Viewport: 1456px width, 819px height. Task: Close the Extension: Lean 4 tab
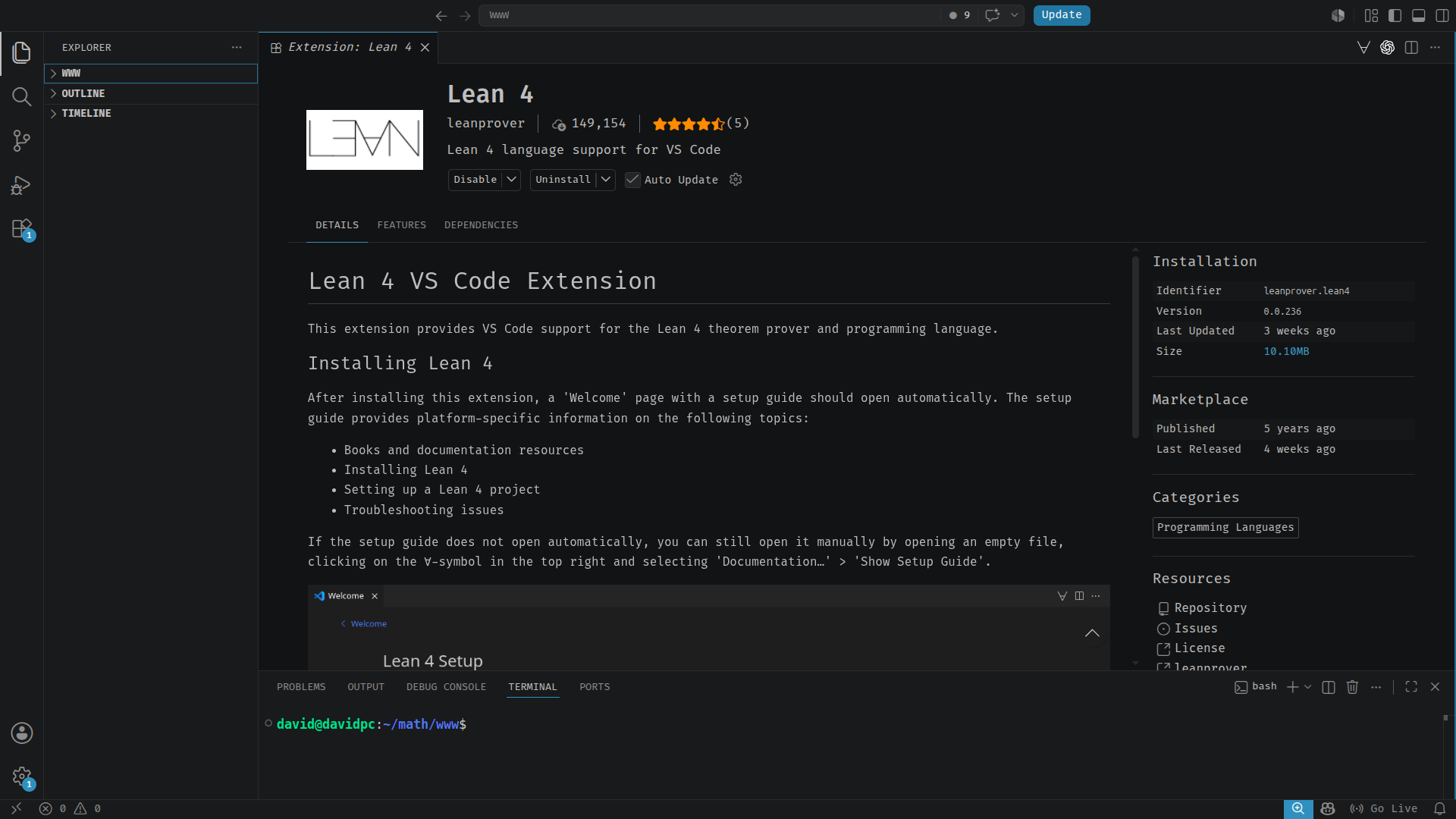(x=425, y=47)
